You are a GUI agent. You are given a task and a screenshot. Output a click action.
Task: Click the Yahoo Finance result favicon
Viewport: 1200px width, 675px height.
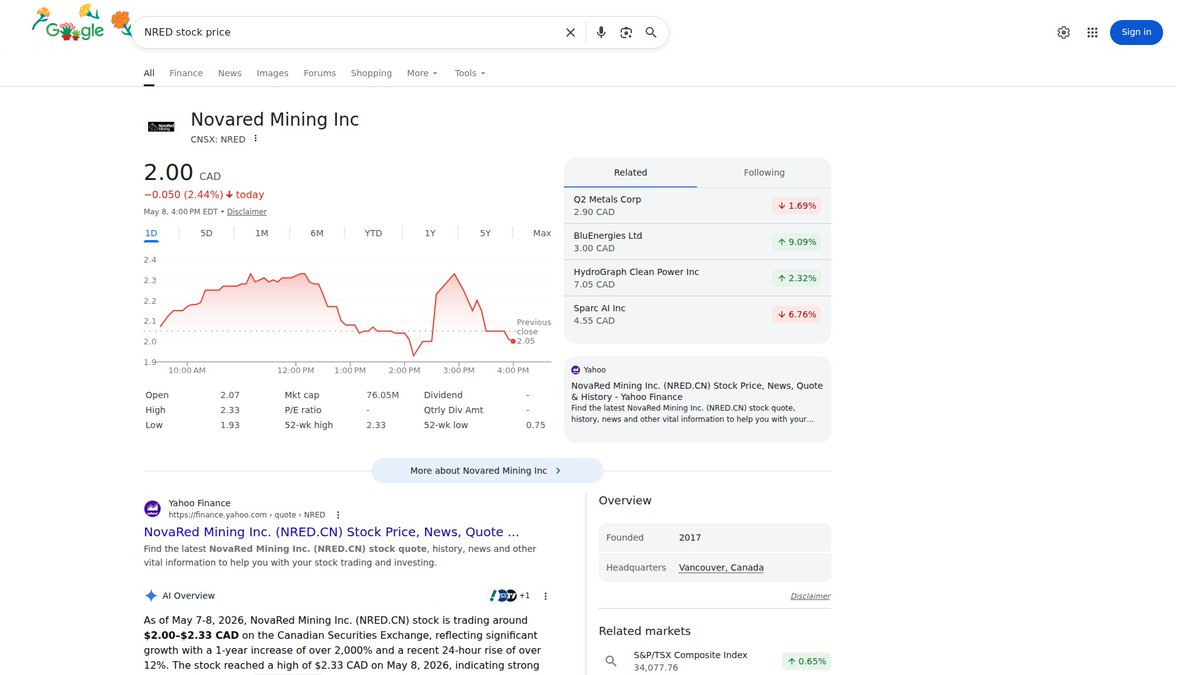coord(152,509)
